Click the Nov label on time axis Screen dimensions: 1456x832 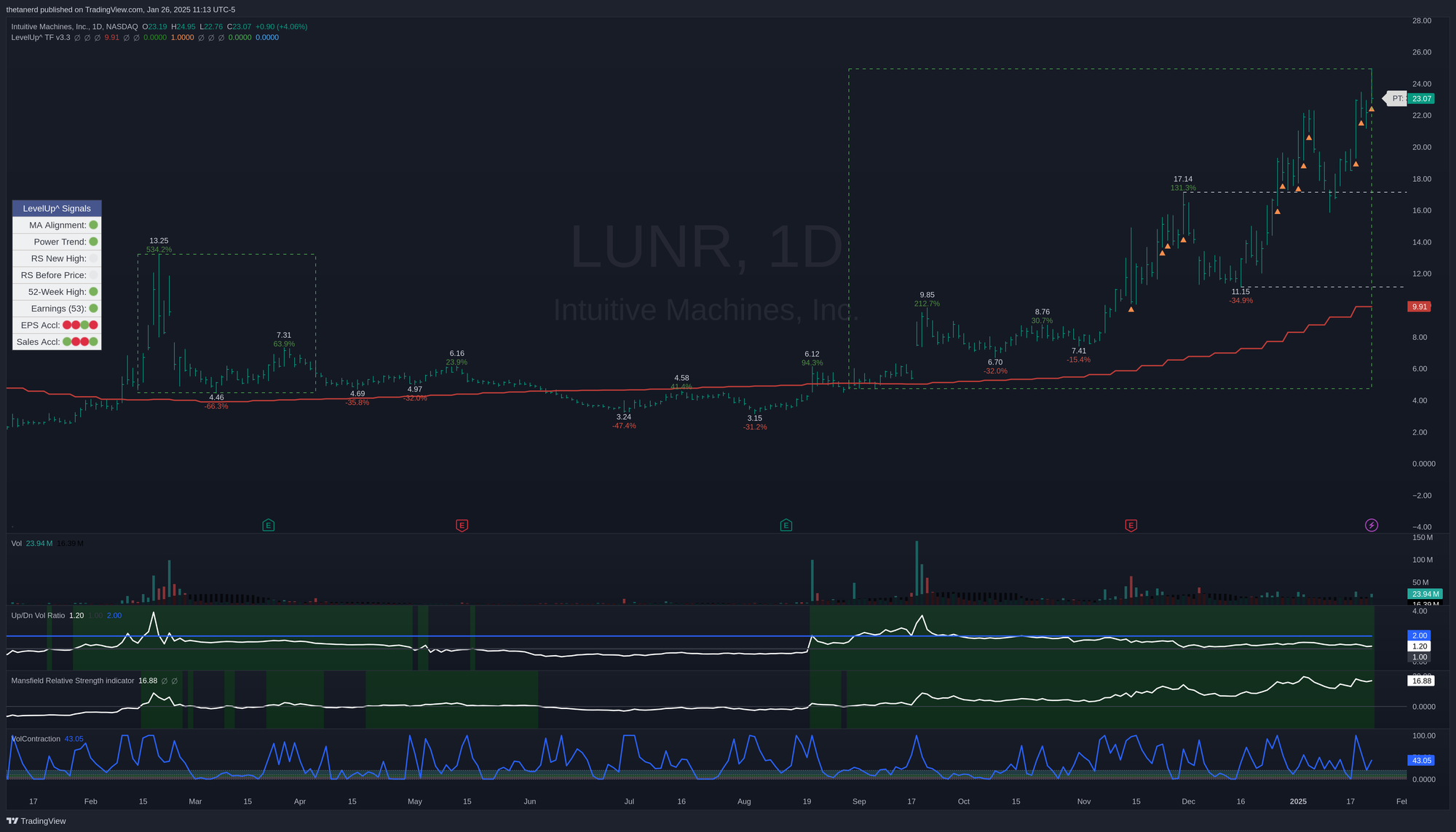(1084, 801)
